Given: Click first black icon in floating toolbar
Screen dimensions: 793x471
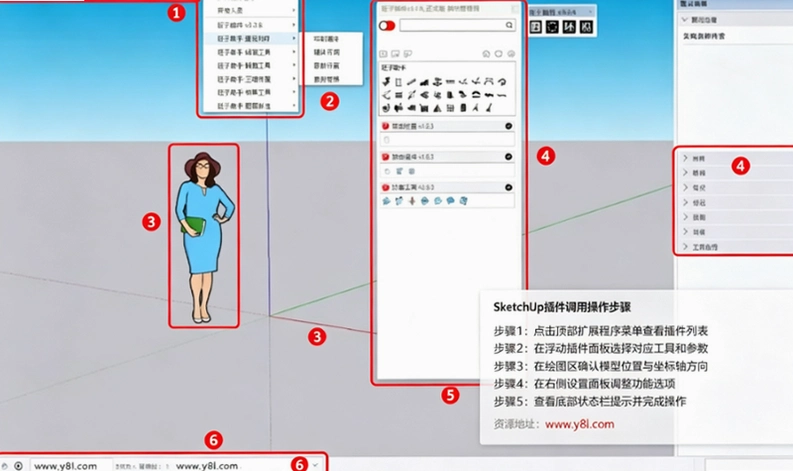Looking at the screenshot, I should [x=536, y=27].
